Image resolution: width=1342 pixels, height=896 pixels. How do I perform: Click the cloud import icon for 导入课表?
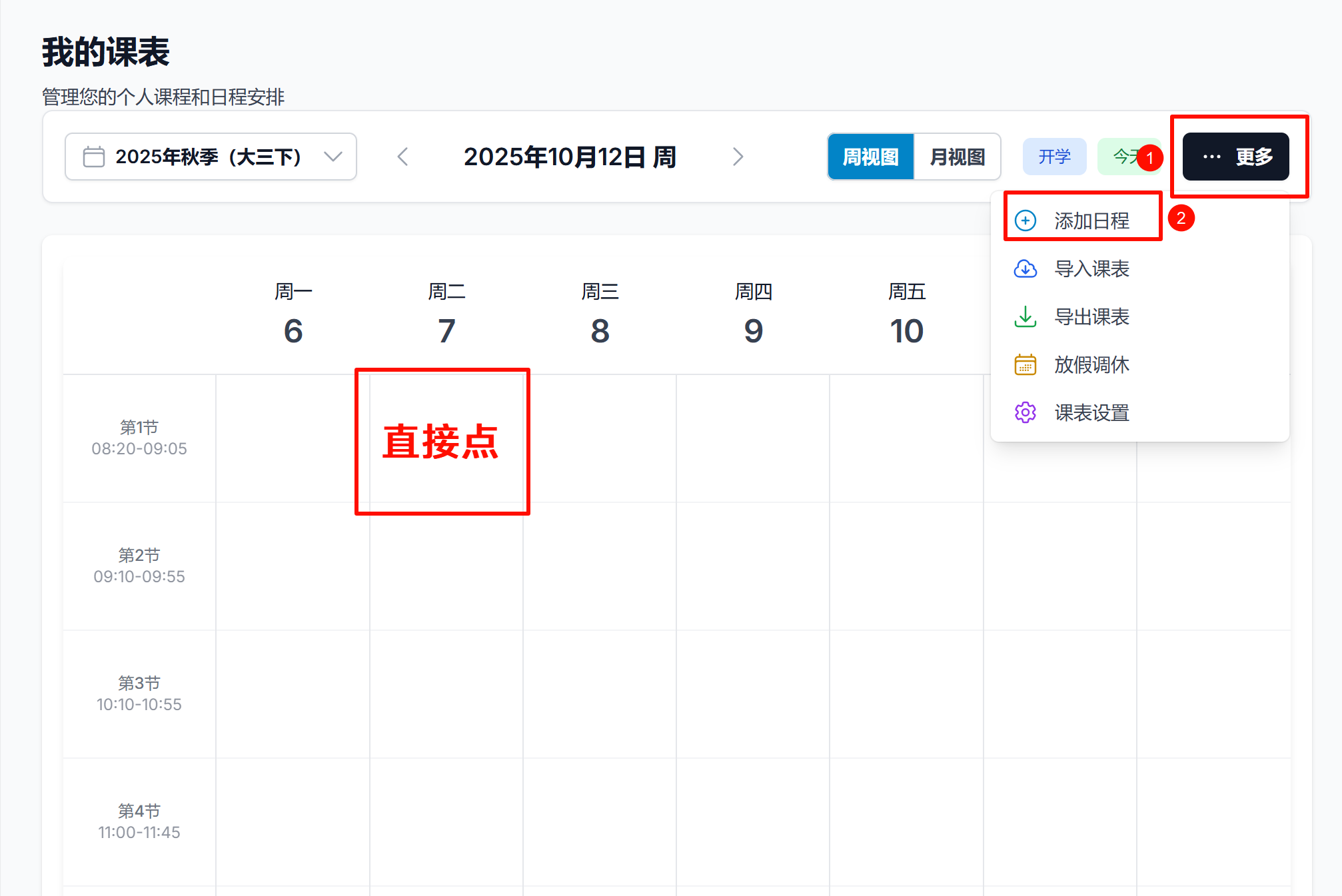(1025, 268)
